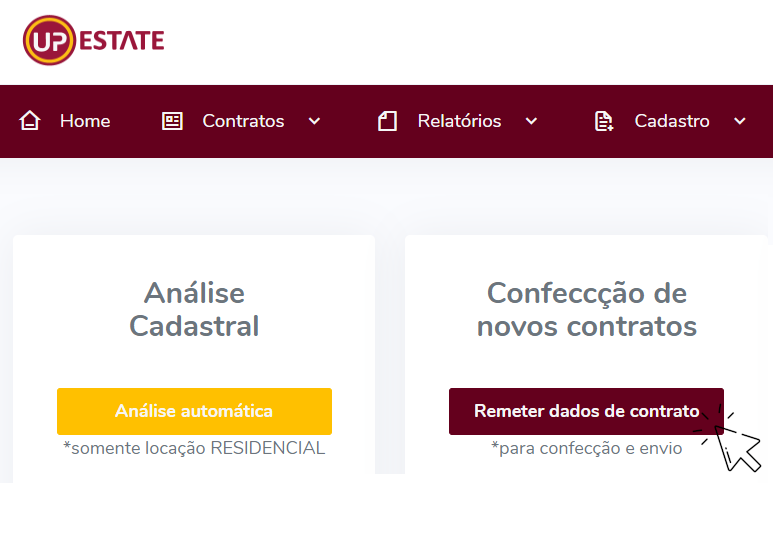Open the Relatórios menu label
The width and height of the screenshot is (773, 534).
pos(459,121)
